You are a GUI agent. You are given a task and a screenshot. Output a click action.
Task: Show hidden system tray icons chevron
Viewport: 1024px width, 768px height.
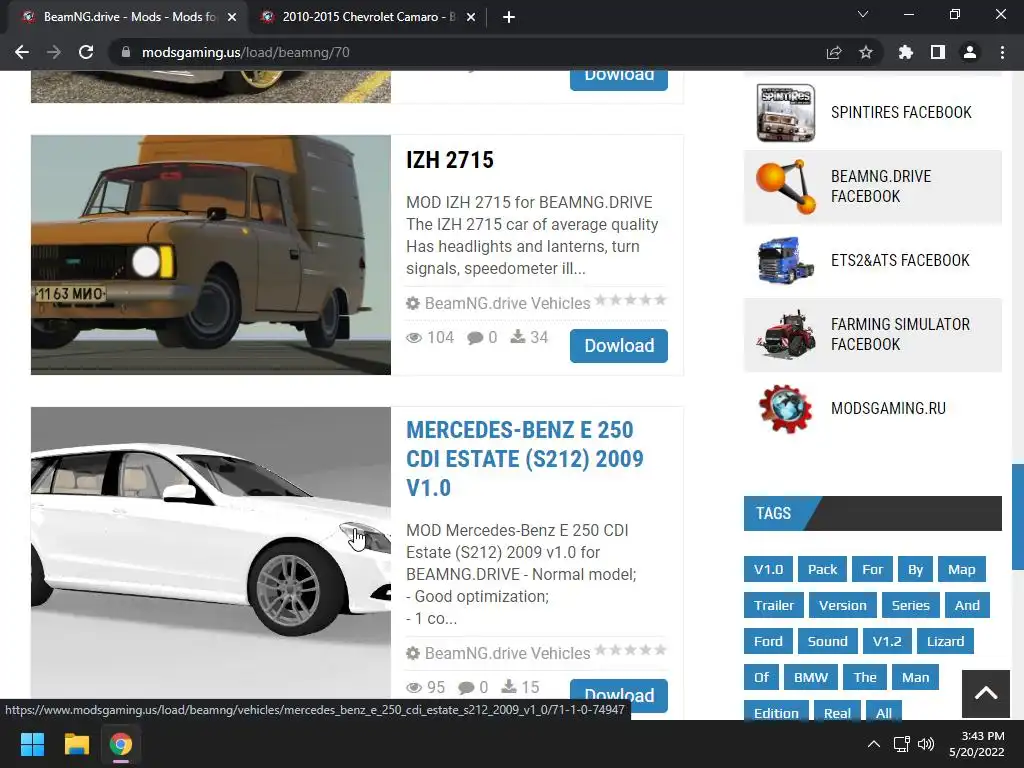[x=874, y=744]
